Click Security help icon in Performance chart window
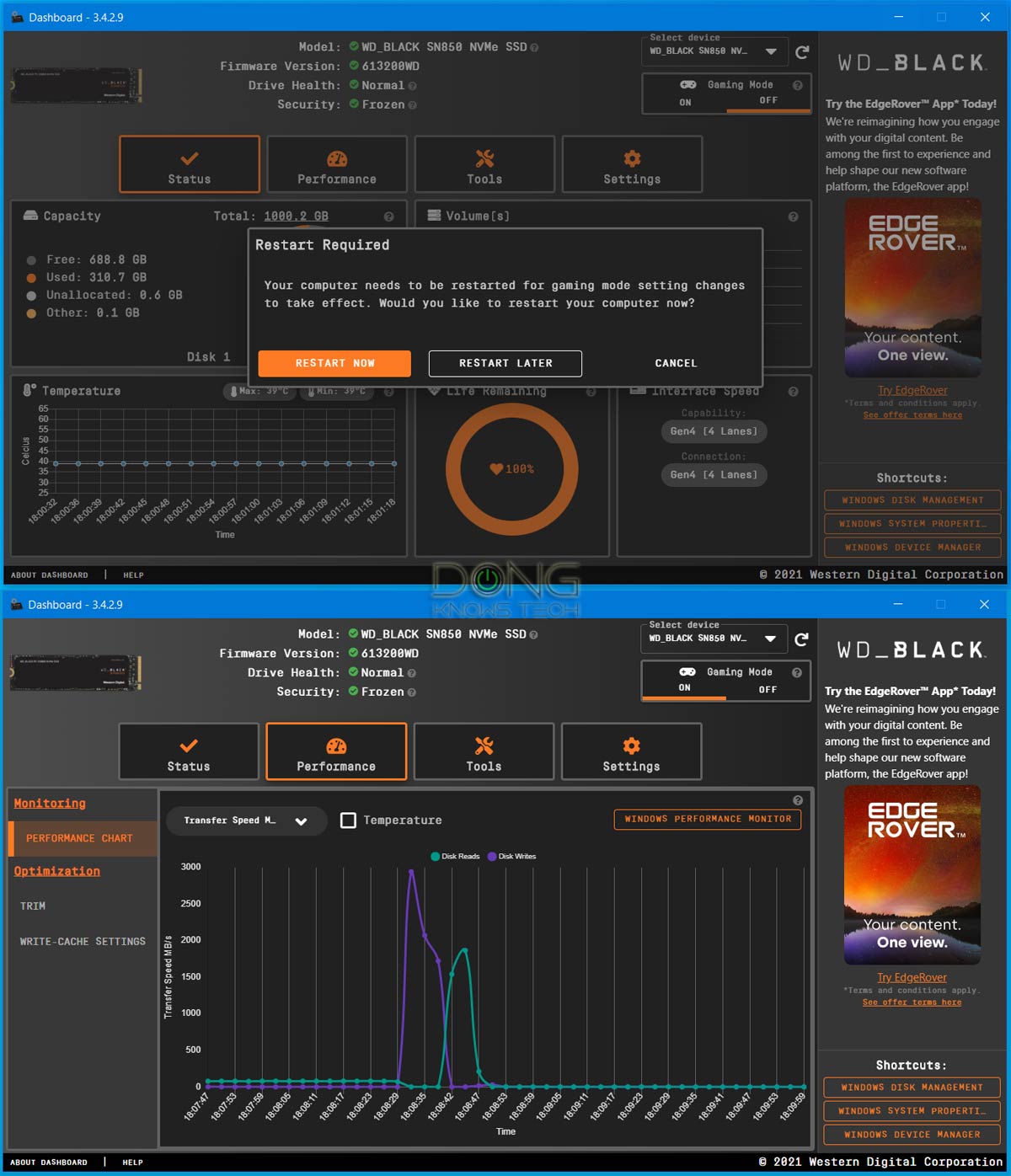This screenshot has height=1176, width=1011. point(411,692)
